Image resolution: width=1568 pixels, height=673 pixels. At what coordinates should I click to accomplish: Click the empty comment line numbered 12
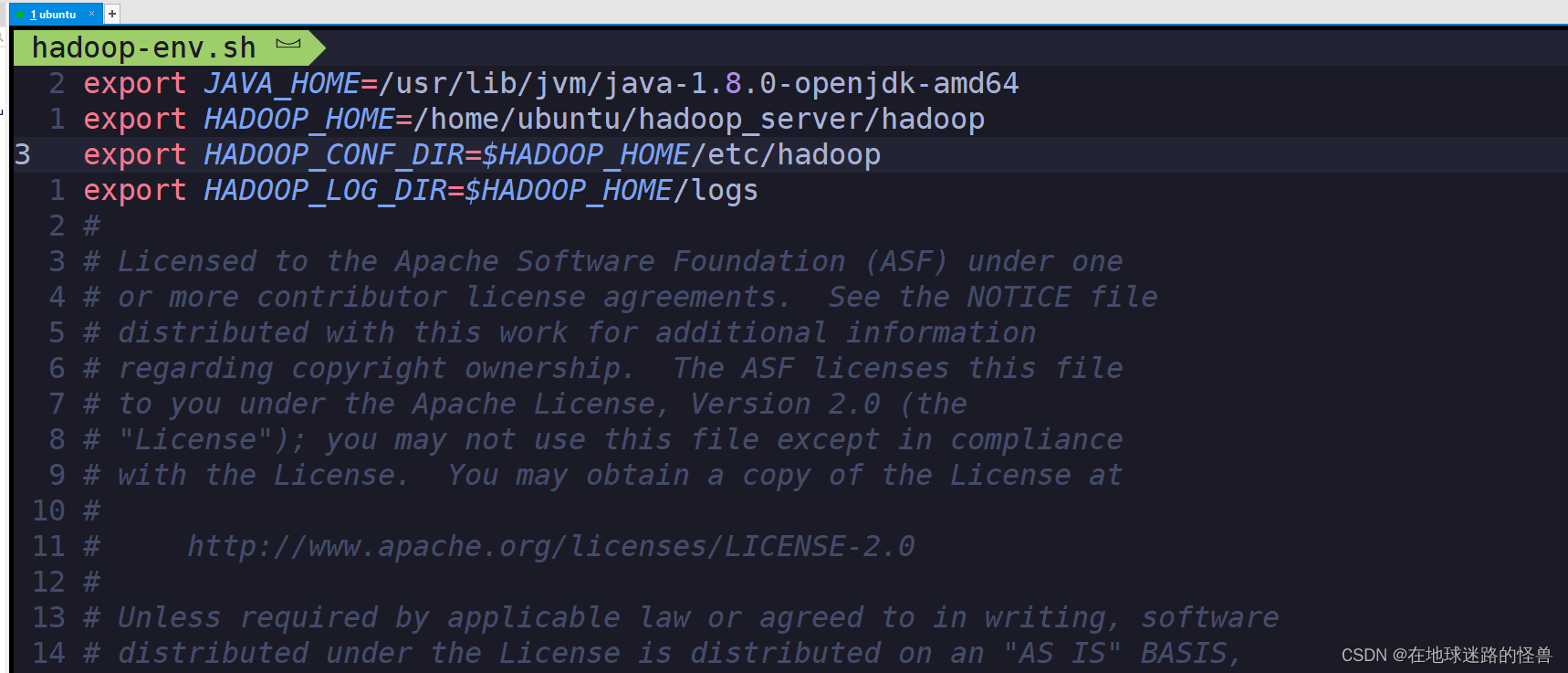click(x=91, y=582)
